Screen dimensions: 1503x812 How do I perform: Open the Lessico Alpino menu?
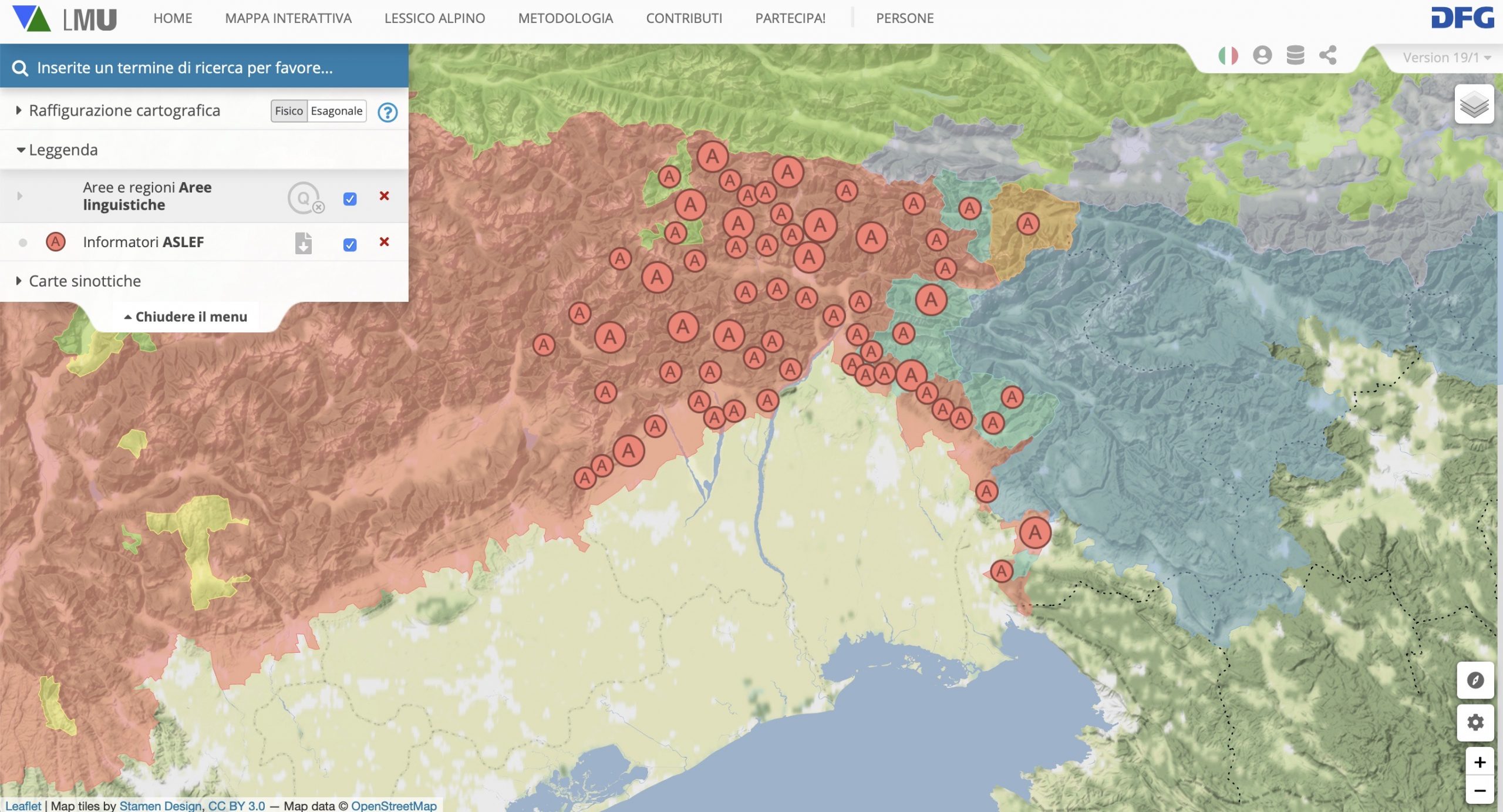click(434, 18)
